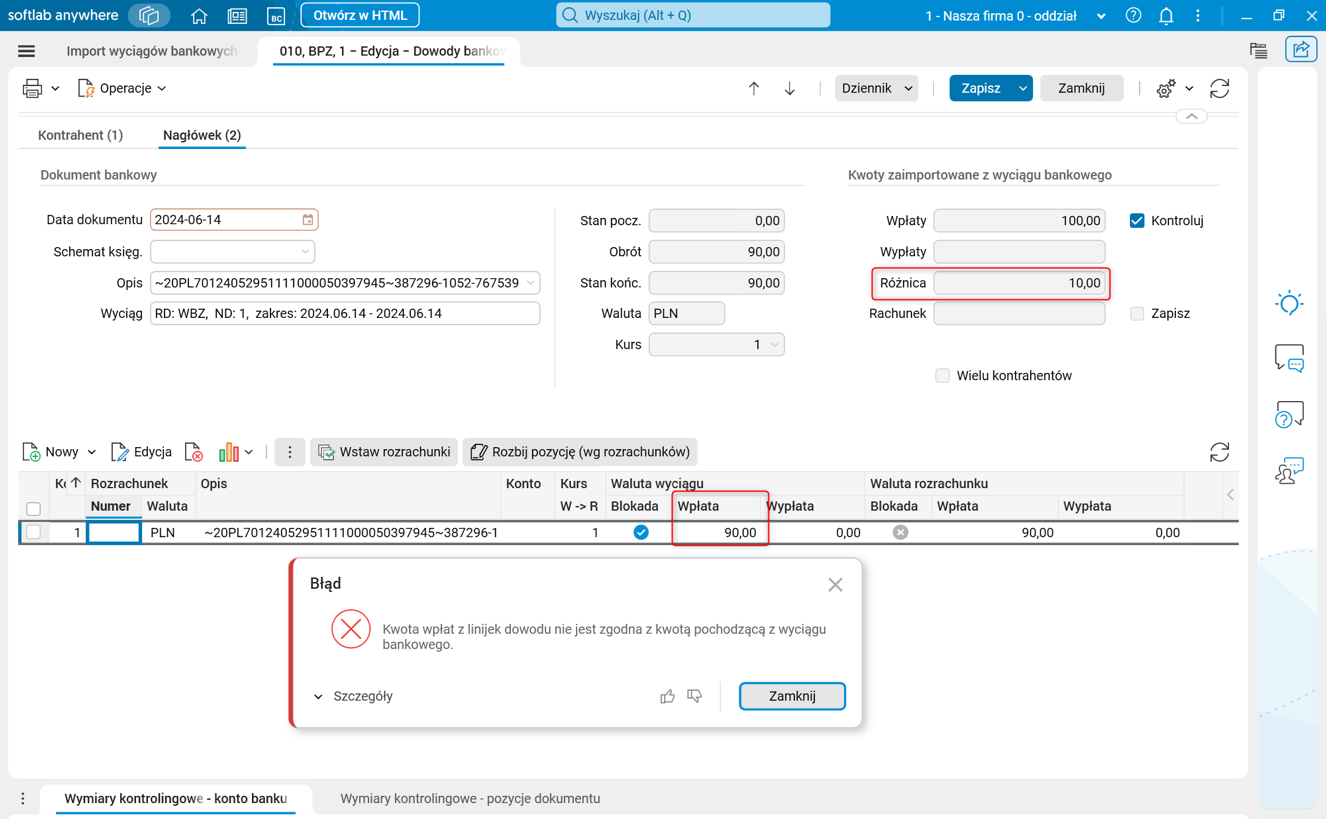Image resolution: width=1327 pixels, height=819 pixels.
Task: Select all rows with the header checkbox
Action: [x=33, y=508]
